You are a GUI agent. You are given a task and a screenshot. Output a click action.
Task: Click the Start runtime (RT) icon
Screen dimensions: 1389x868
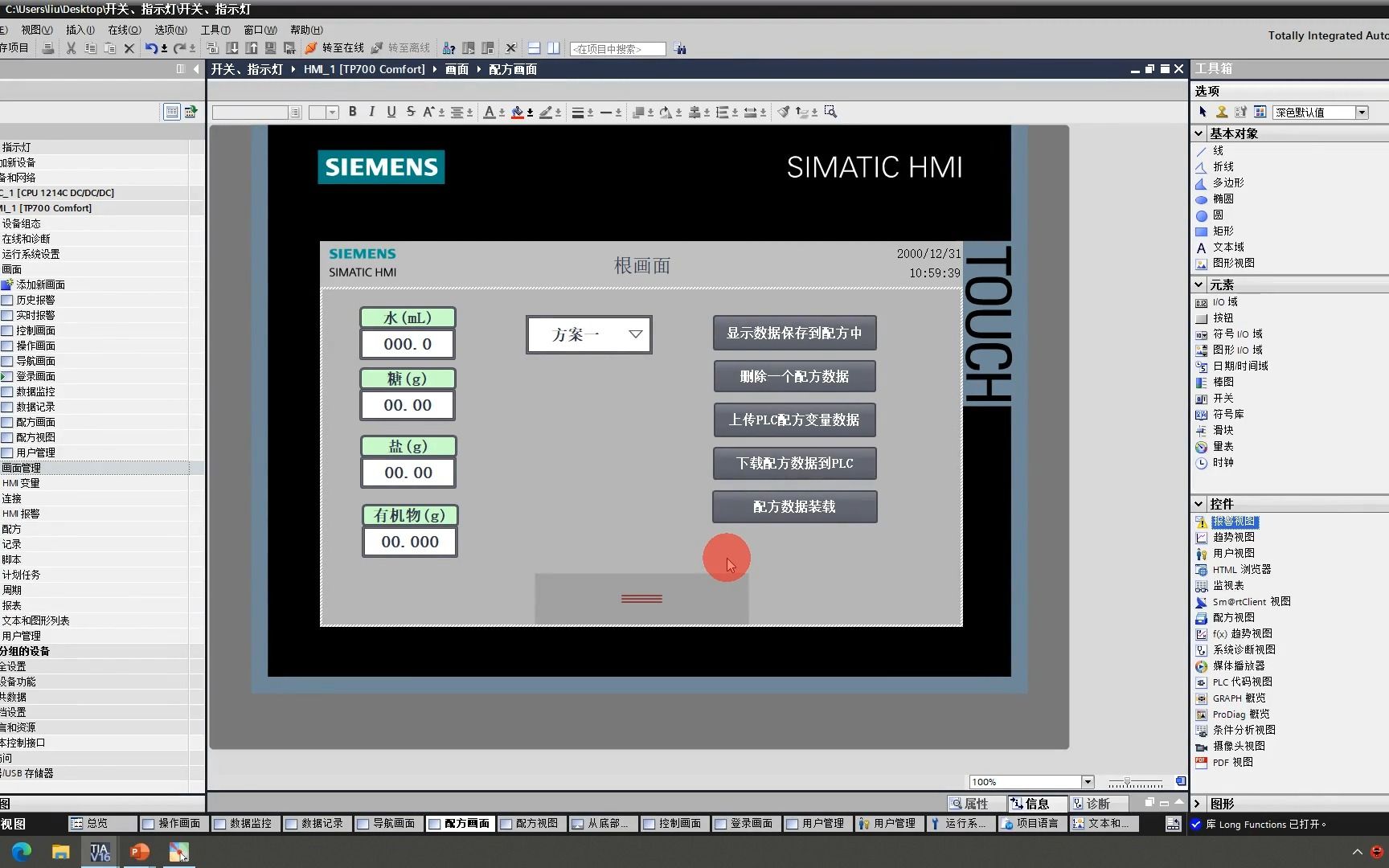[x=290, y=48]
